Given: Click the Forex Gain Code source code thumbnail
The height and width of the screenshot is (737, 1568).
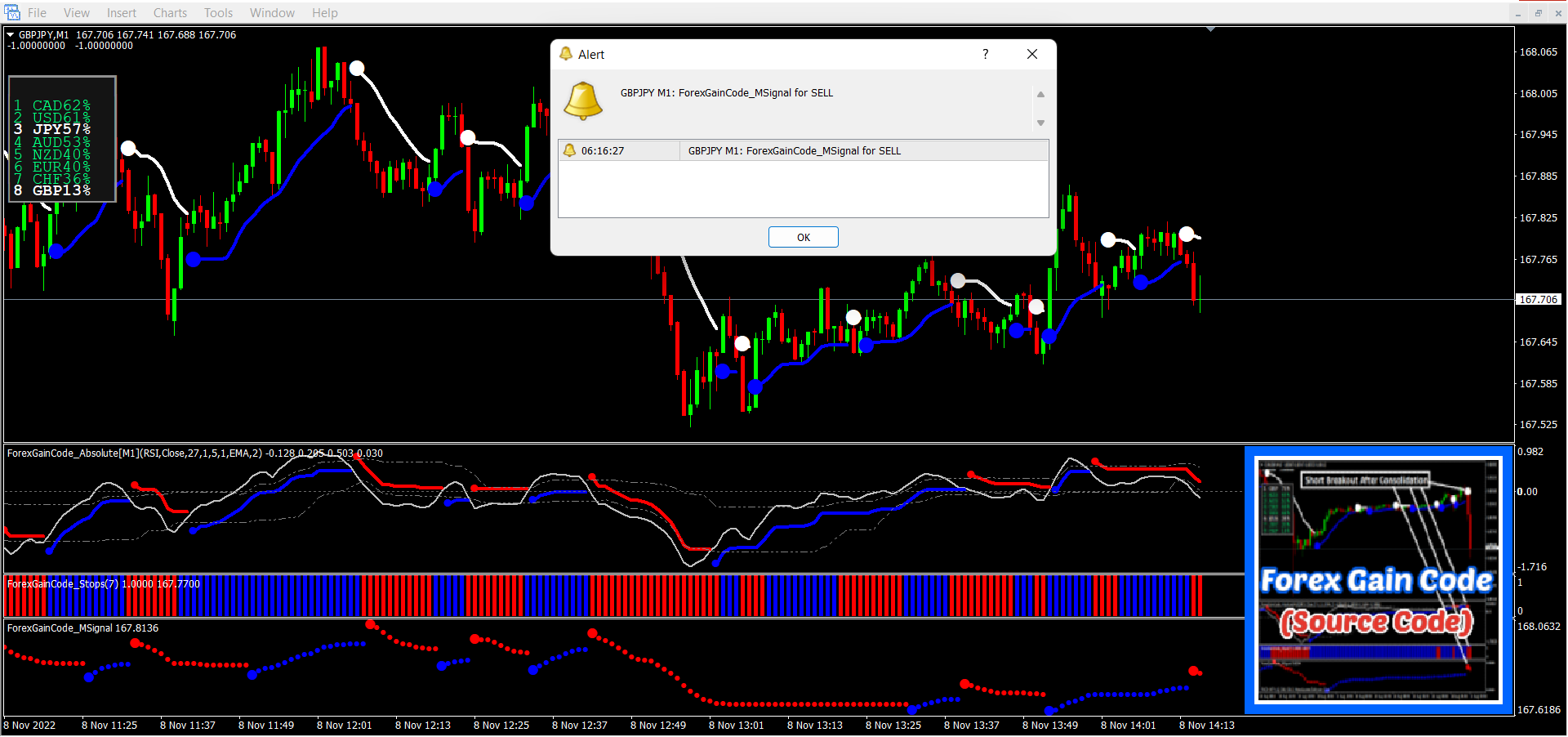Looking at the screenshot, I should (x=1378, y=580).
